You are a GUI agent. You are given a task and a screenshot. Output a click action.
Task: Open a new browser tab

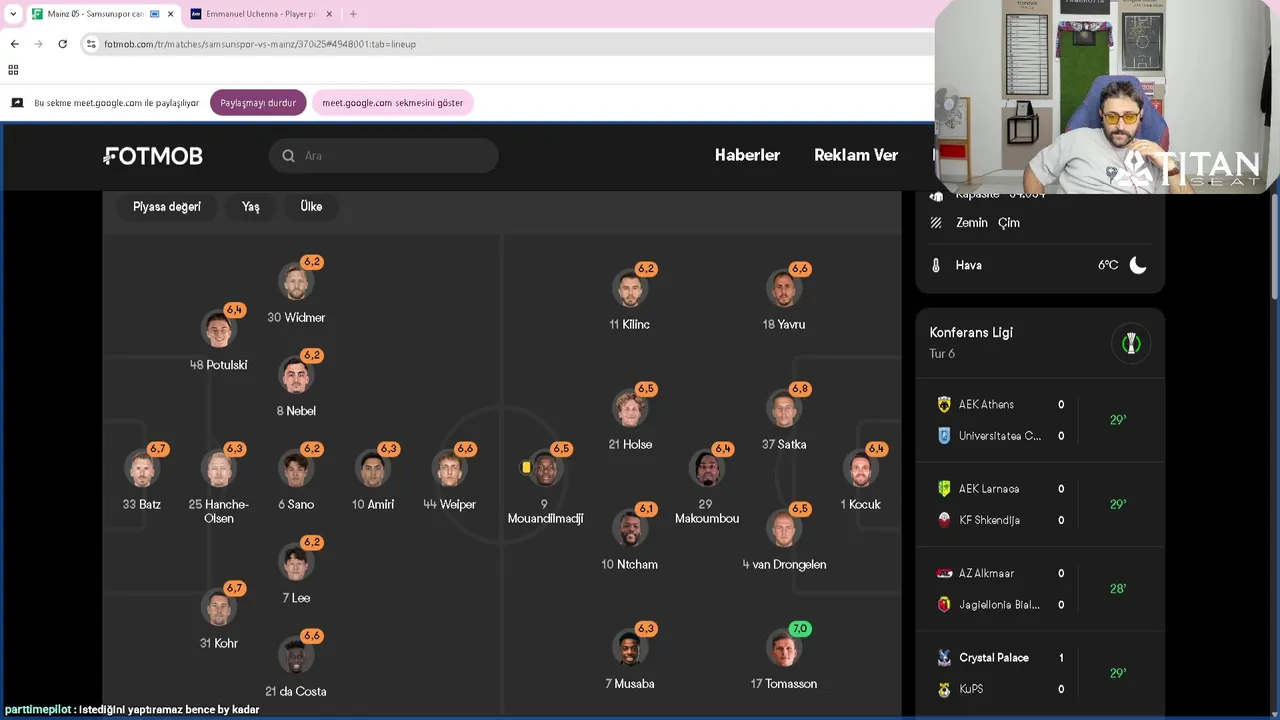tap(353, 14)
